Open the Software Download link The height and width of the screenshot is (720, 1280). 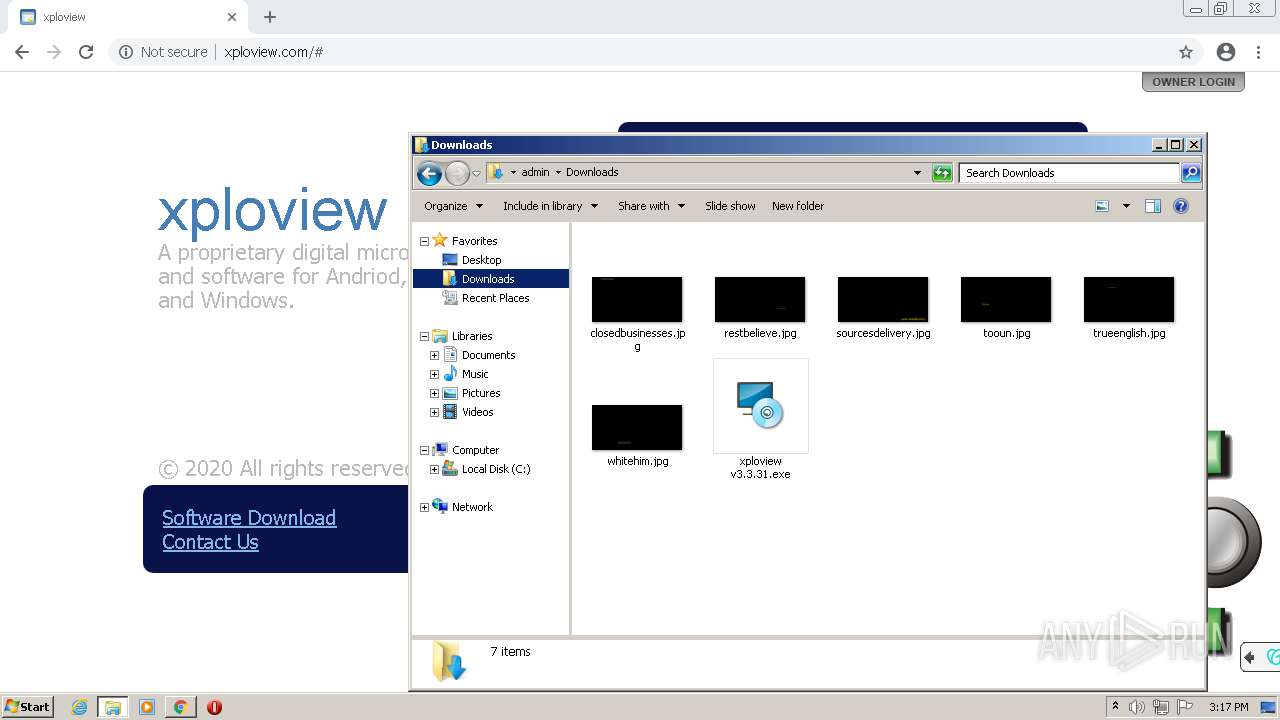(249, 518)
